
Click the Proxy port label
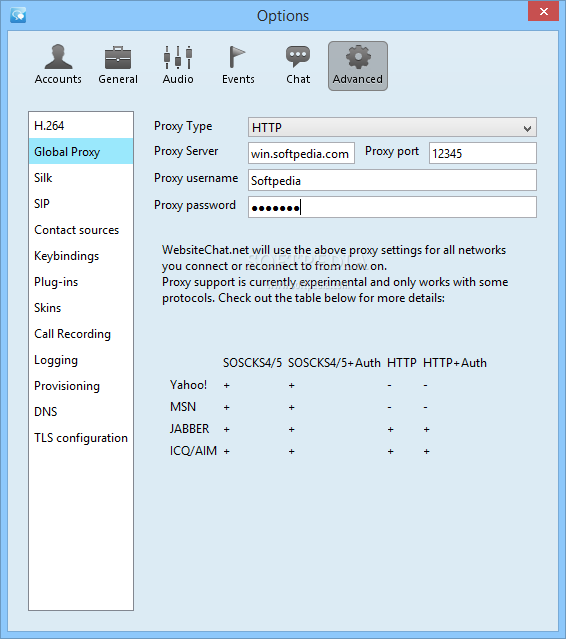tap(392, 151)
